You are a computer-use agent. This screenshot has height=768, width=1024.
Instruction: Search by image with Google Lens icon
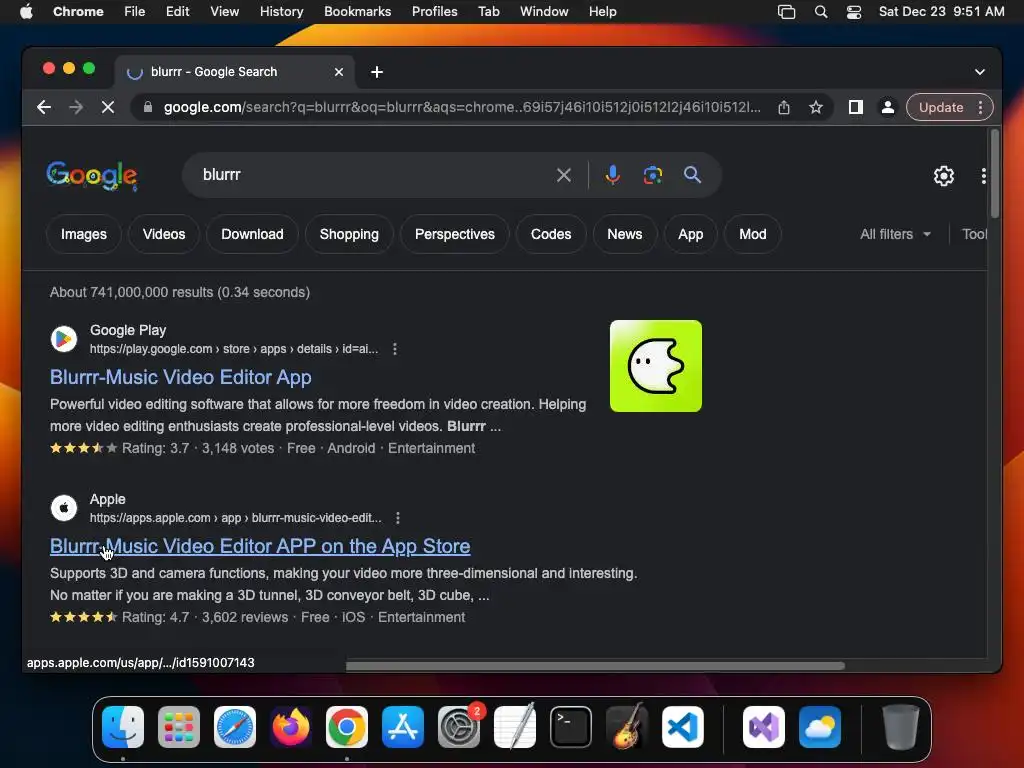652,175
